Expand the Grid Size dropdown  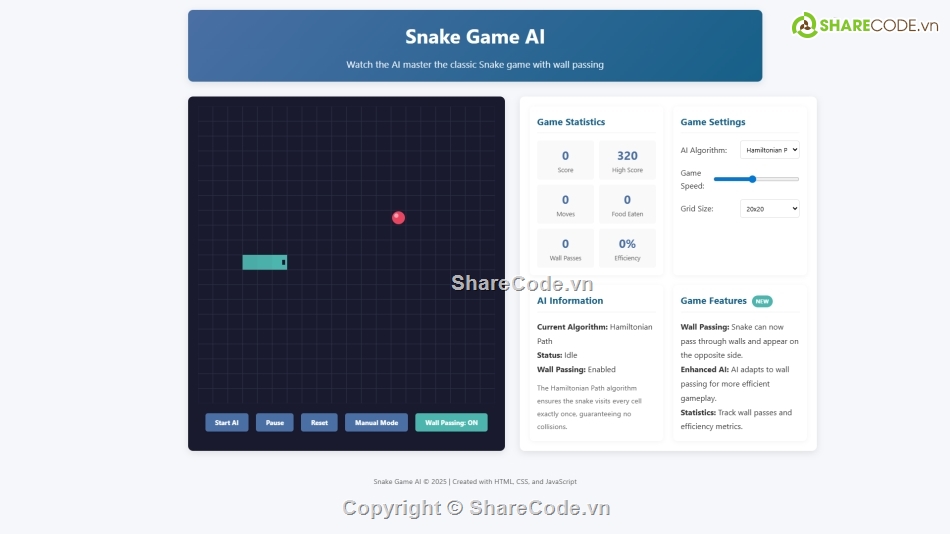coord(769,209)
